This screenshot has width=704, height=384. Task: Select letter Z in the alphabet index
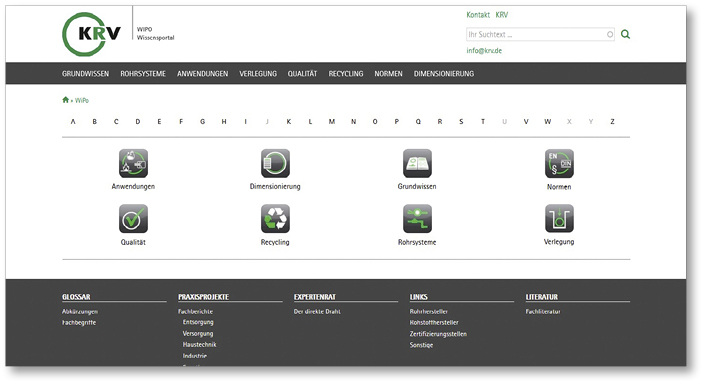(612, 122)
